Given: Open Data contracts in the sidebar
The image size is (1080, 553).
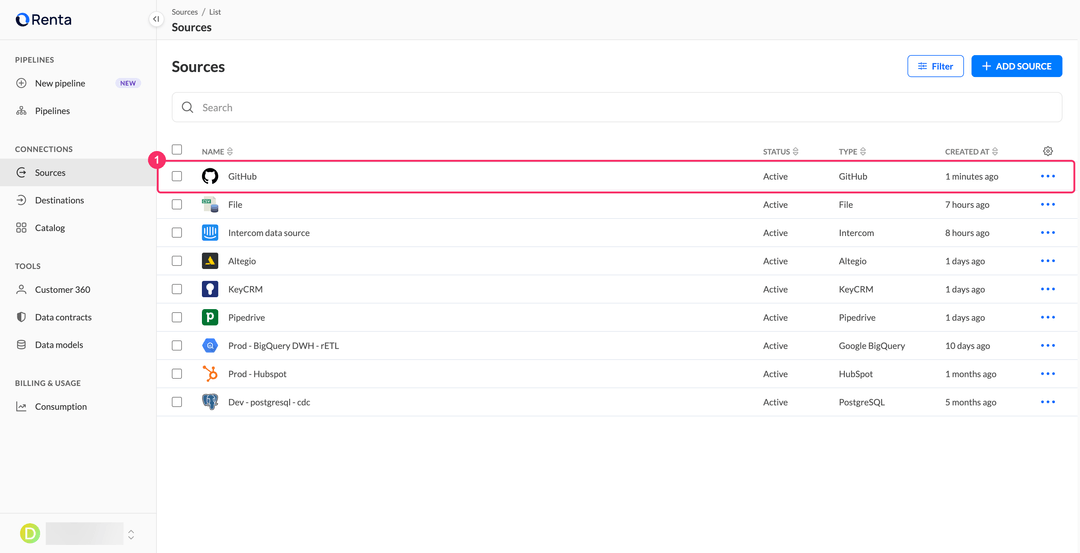Looking at the screenshot, I should 78,317.
